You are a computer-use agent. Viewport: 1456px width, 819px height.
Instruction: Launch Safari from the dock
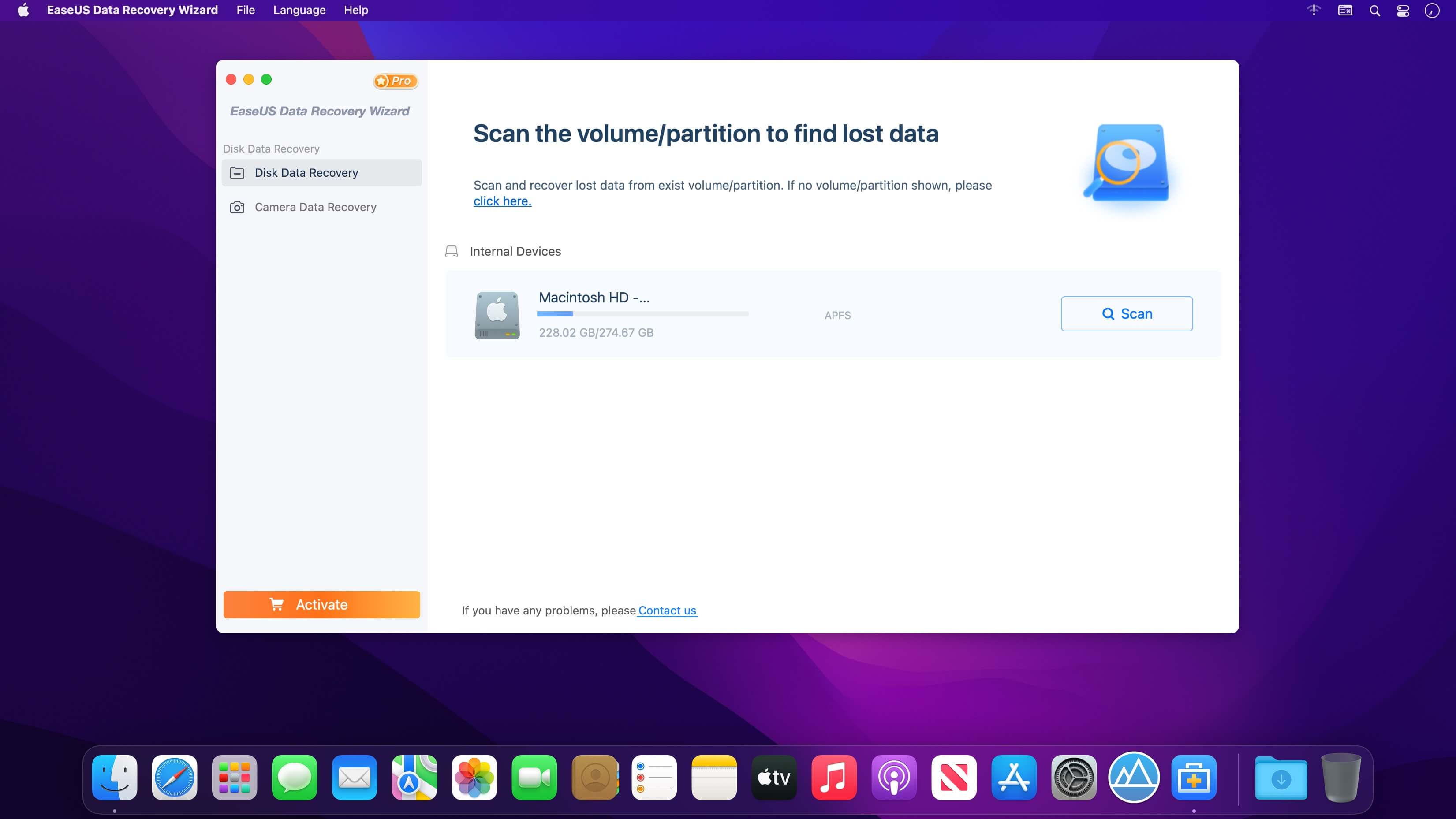[175, 777]
